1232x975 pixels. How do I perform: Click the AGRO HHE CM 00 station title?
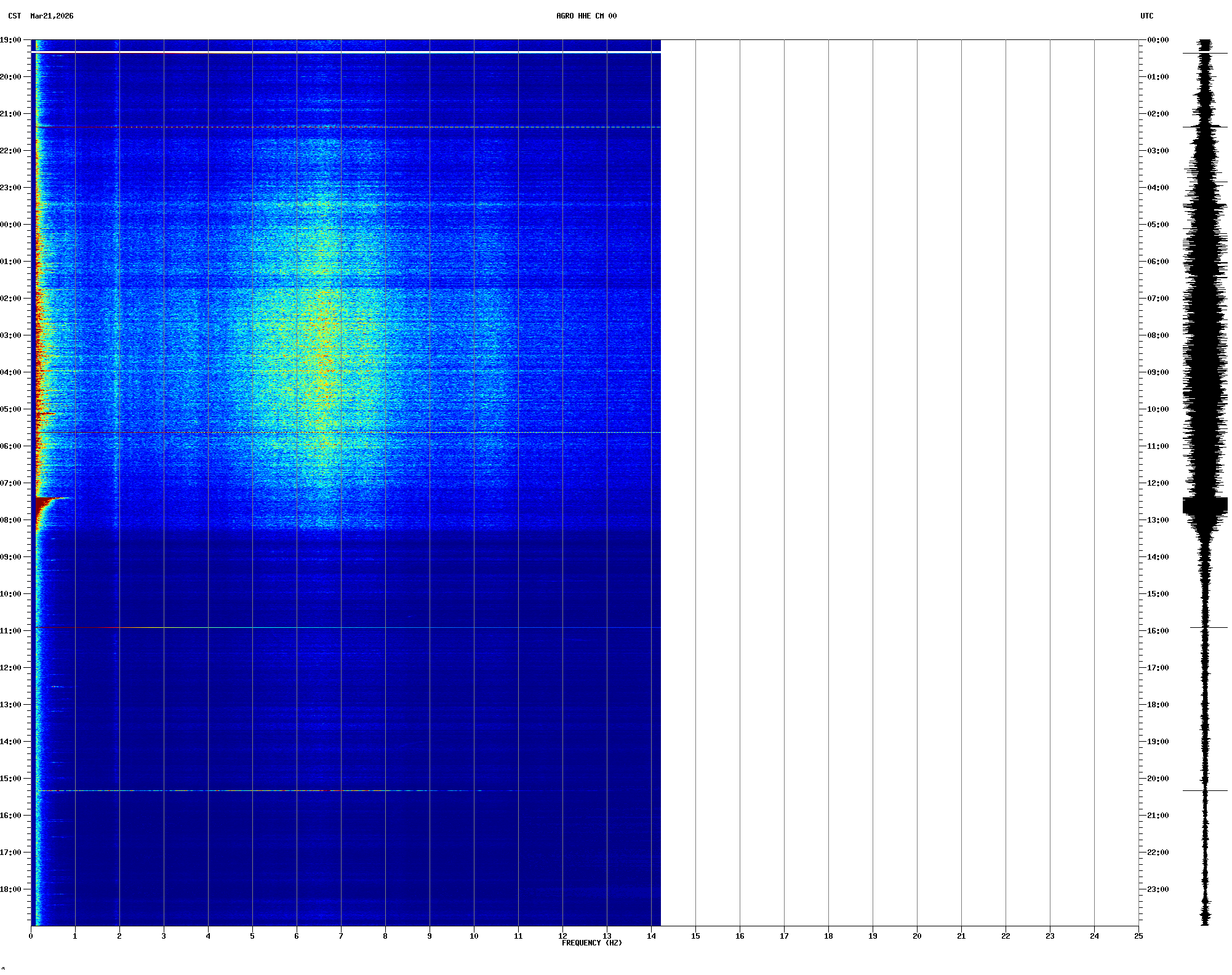[586, 16]
